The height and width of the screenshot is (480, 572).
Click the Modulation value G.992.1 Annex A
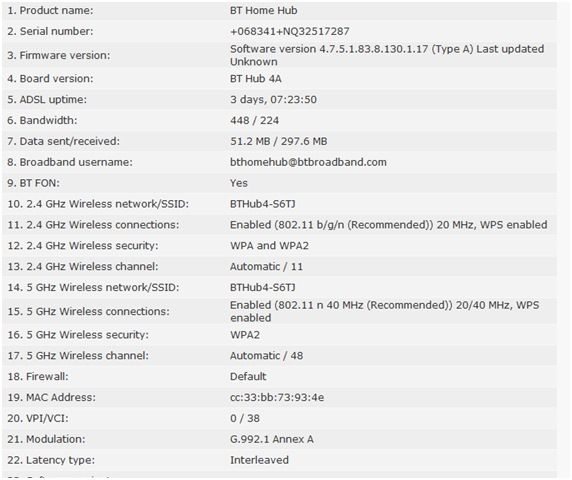point(272,439)
